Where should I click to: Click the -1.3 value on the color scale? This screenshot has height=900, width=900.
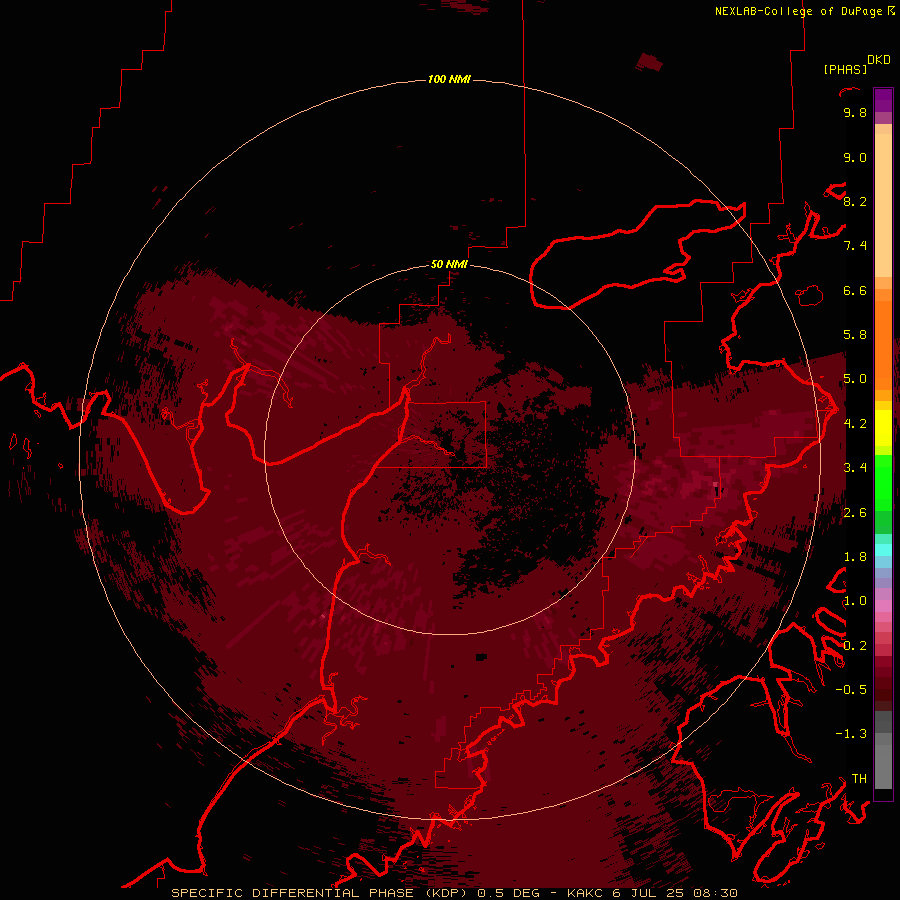tap(851, 734)
